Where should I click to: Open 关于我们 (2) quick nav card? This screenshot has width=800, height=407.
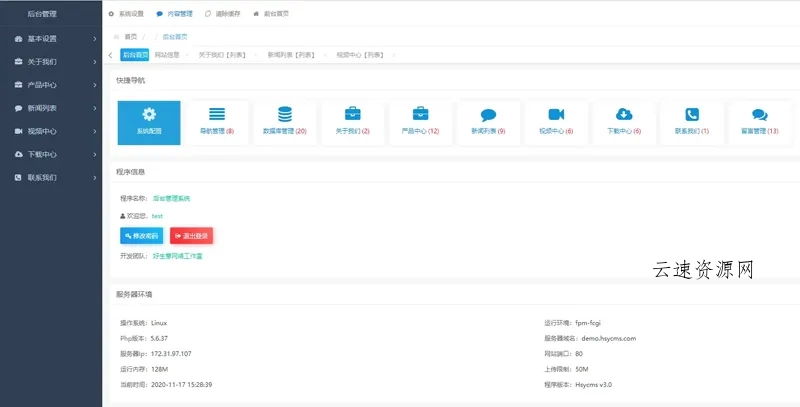point(353,123)
